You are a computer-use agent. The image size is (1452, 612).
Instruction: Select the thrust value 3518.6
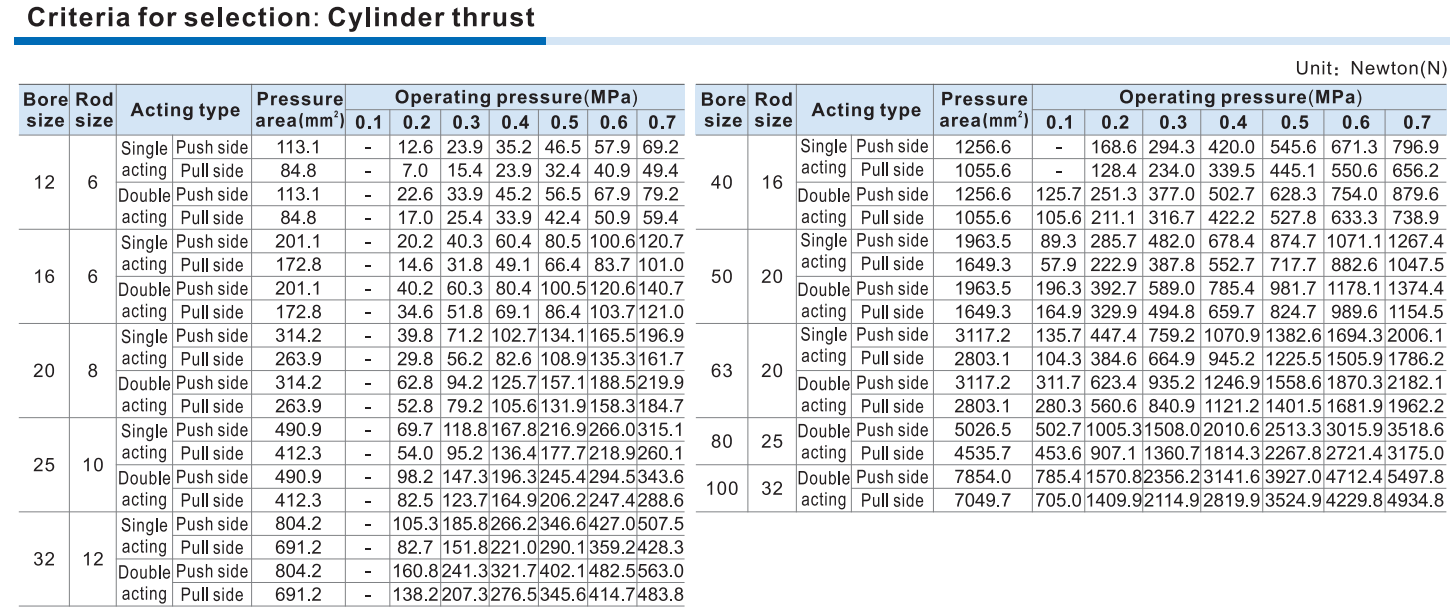(x=1416, y=430)
